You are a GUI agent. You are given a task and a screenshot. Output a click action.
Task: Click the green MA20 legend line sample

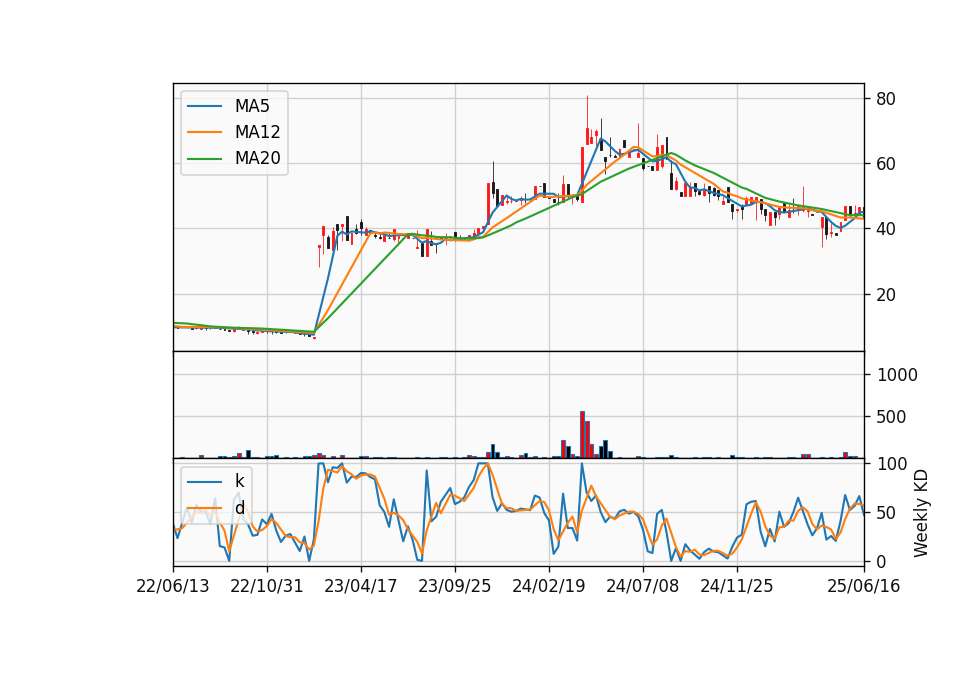coord(204,158)
